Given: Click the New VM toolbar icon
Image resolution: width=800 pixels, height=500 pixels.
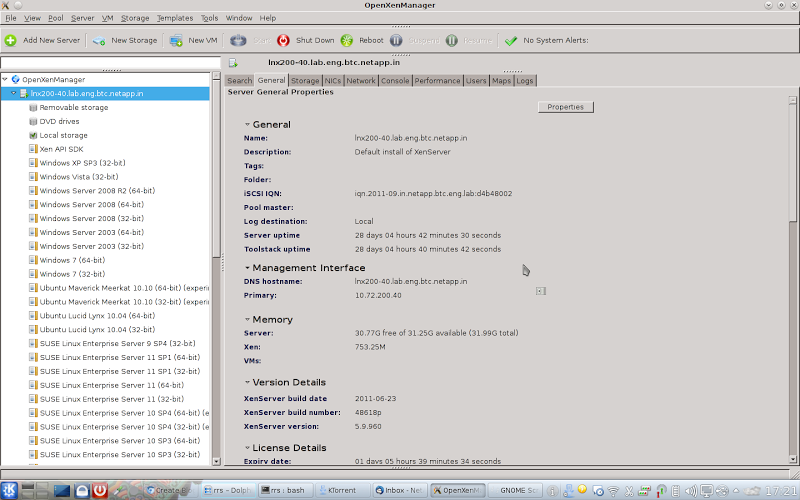Looking at the screenshot, I should pyautogui.click(x=176, y=40).
